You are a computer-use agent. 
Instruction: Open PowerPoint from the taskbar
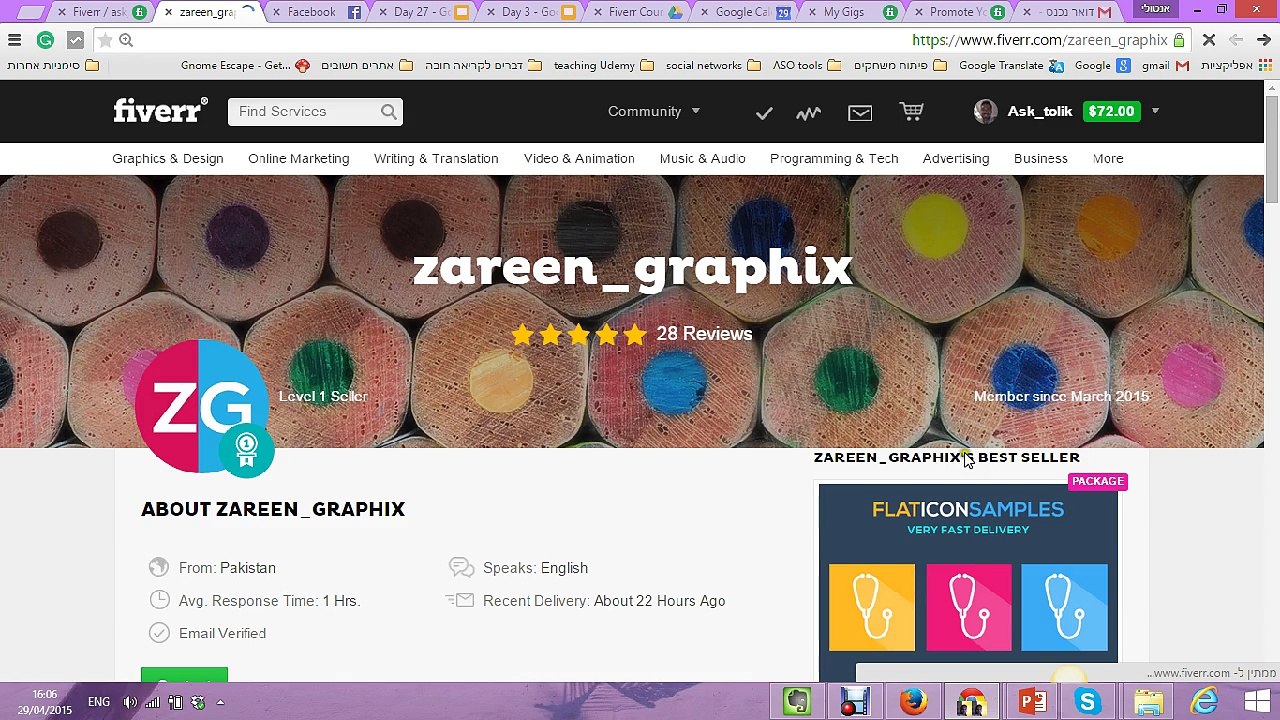pyautogui.click(x=1032, y=701)
